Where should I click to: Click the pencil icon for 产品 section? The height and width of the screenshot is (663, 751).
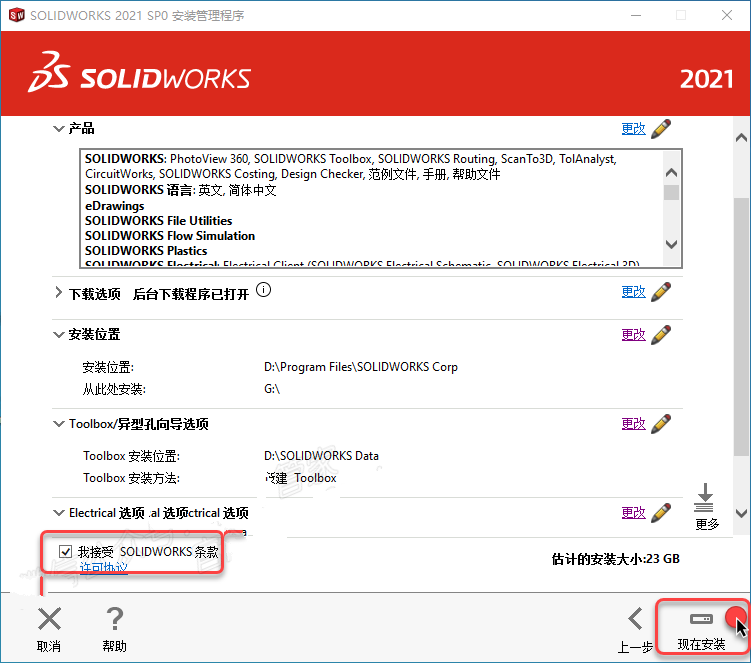coord(661,129)
